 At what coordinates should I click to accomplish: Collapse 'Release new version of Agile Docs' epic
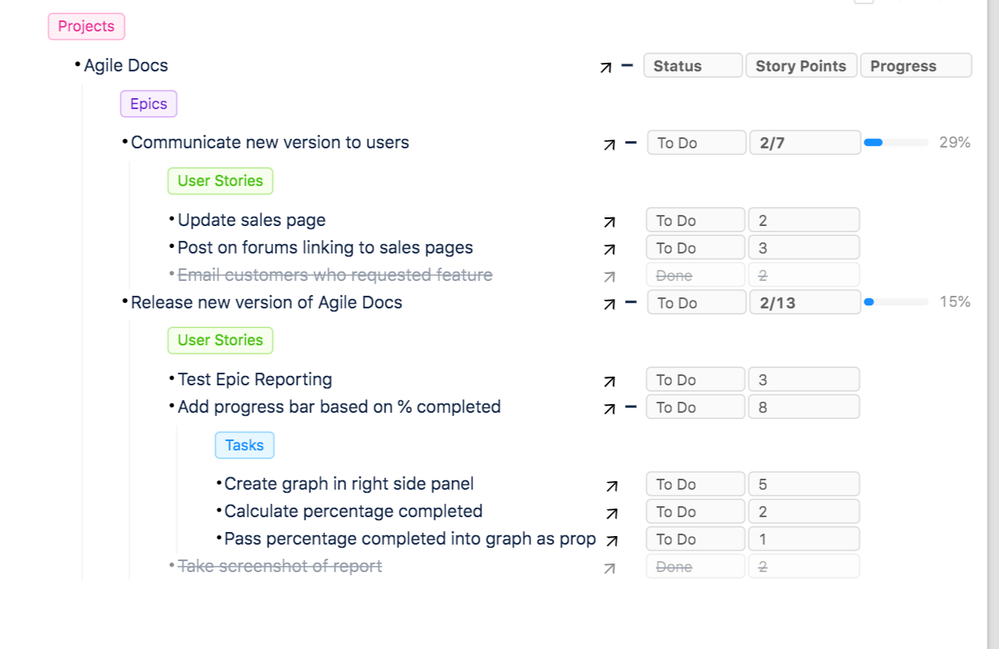(x=631, y=303)
